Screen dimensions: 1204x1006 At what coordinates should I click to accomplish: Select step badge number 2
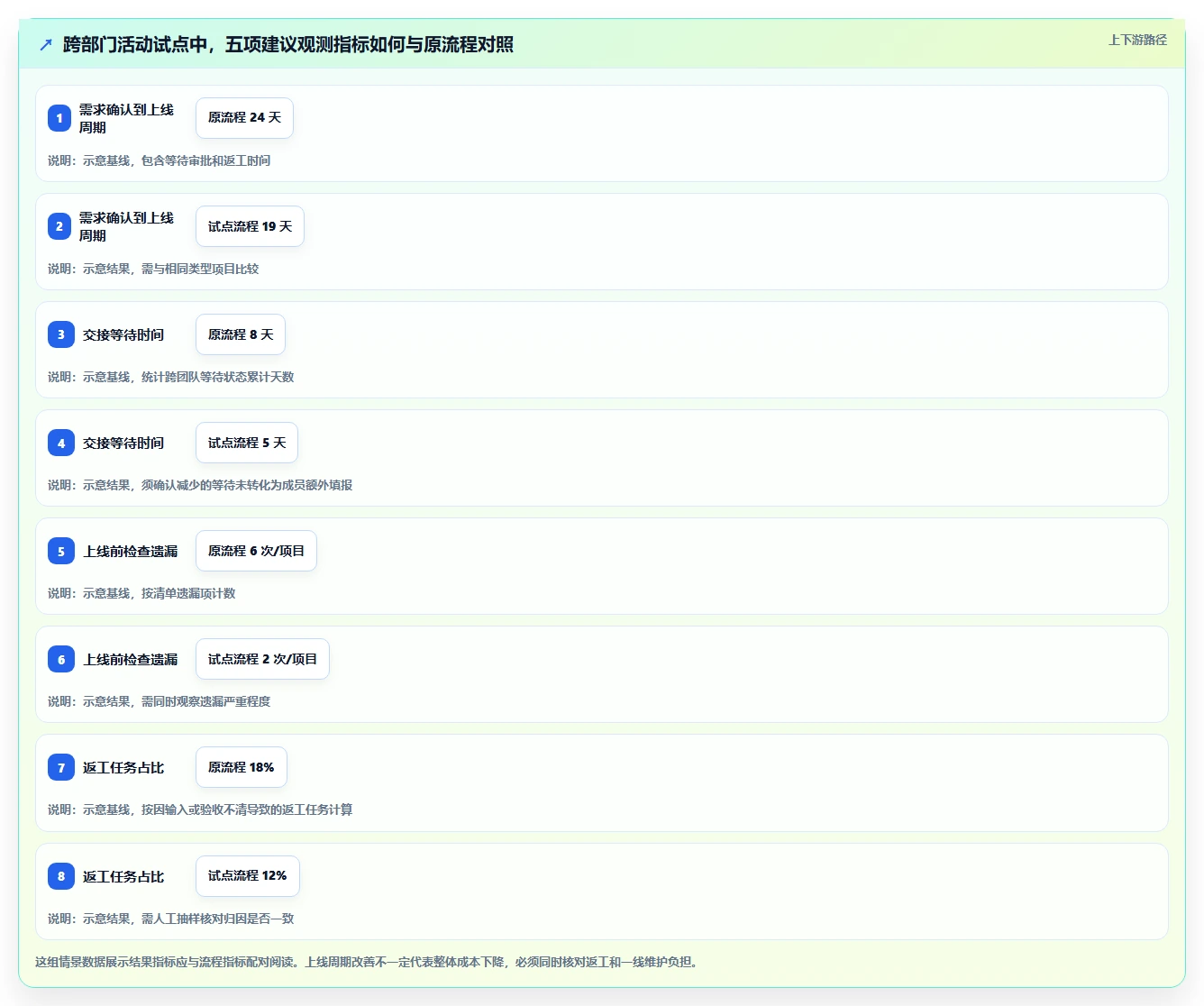pos(59,226)
